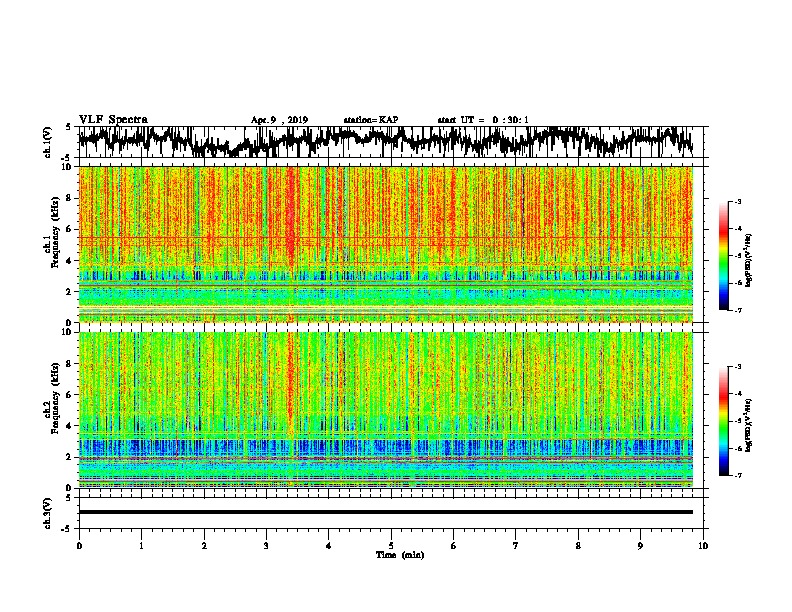
Task: Click the "6" kHz tick of ch.2 spectrogram
Action: [70, 394]
